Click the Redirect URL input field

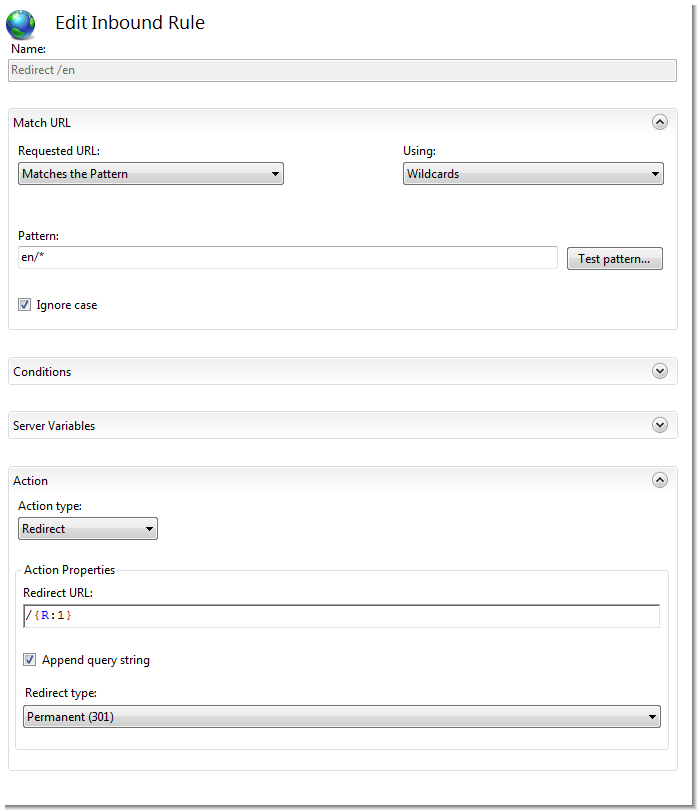click(341, 615)
